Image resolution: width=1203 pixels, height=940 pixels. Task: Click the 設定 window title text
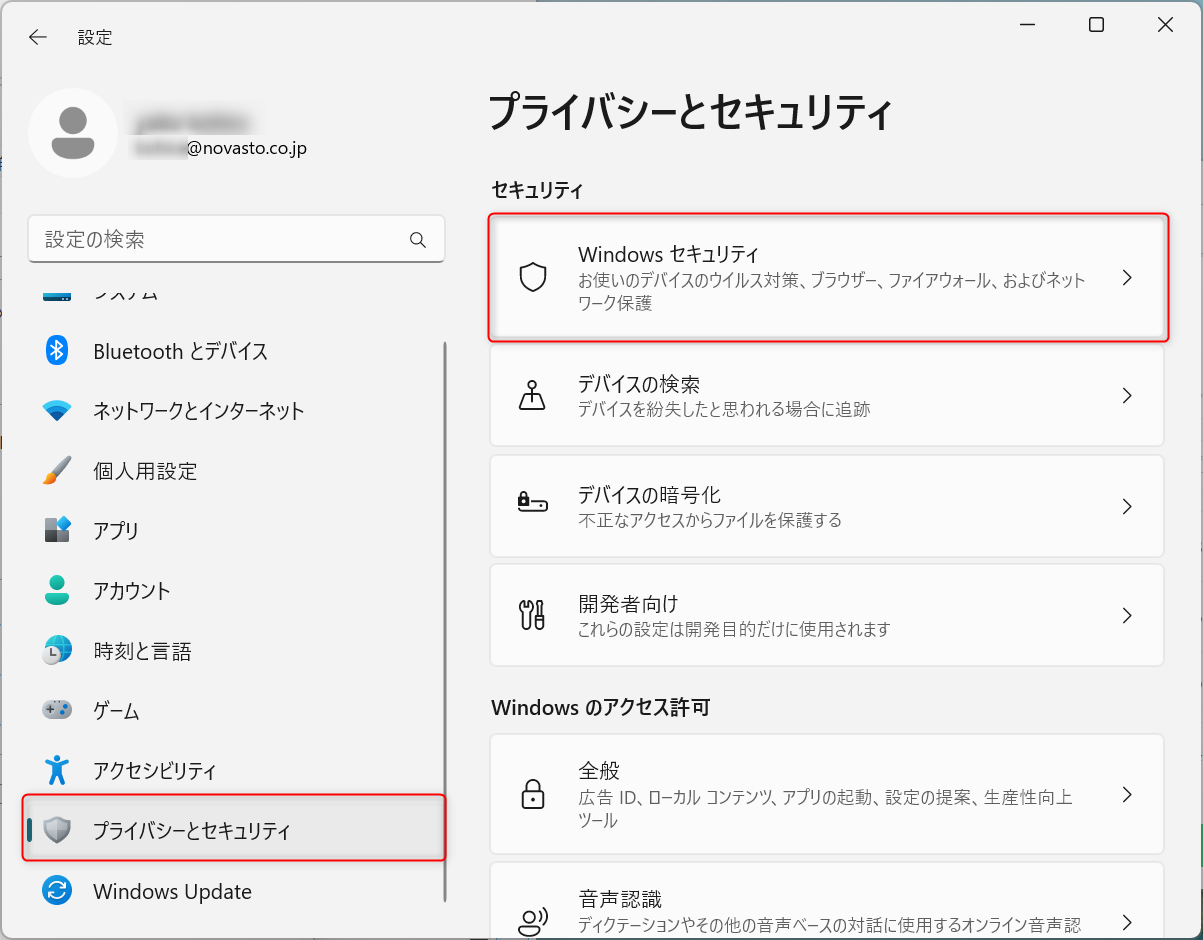[95, 37]
